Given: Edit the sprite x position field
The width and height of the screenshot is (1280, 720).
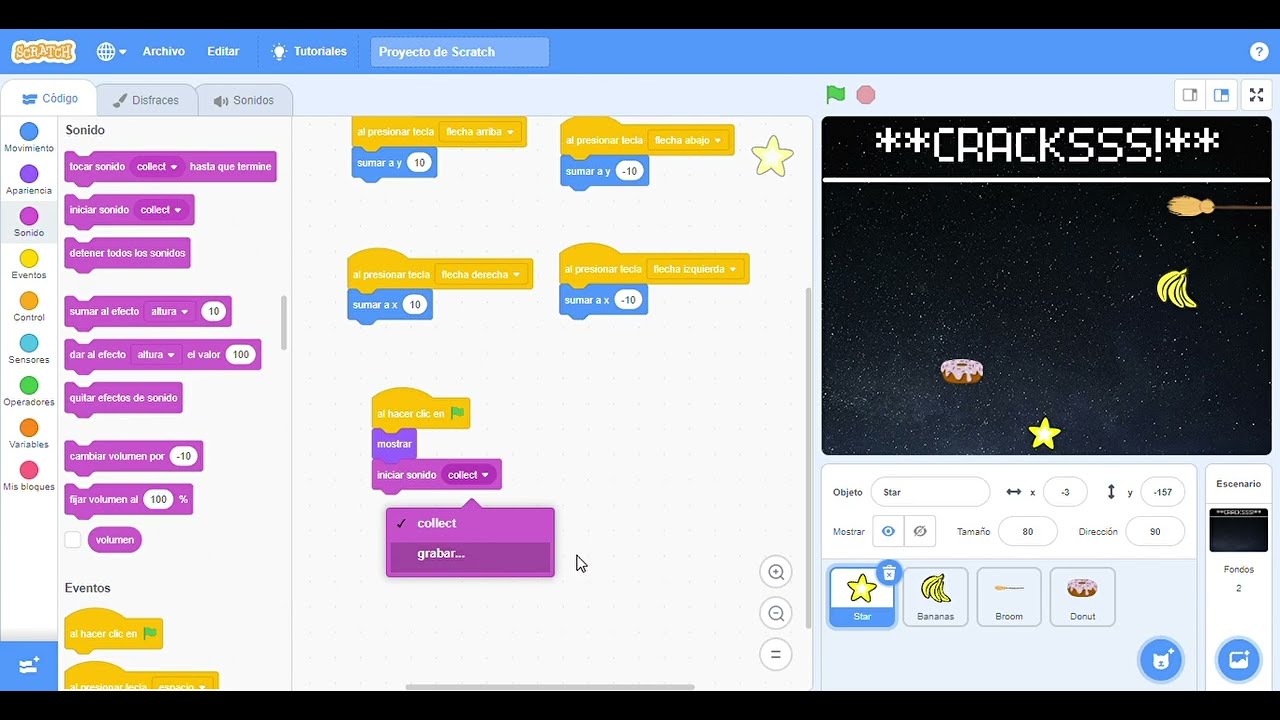Looking at the screenshot, I should (1064, 492).
